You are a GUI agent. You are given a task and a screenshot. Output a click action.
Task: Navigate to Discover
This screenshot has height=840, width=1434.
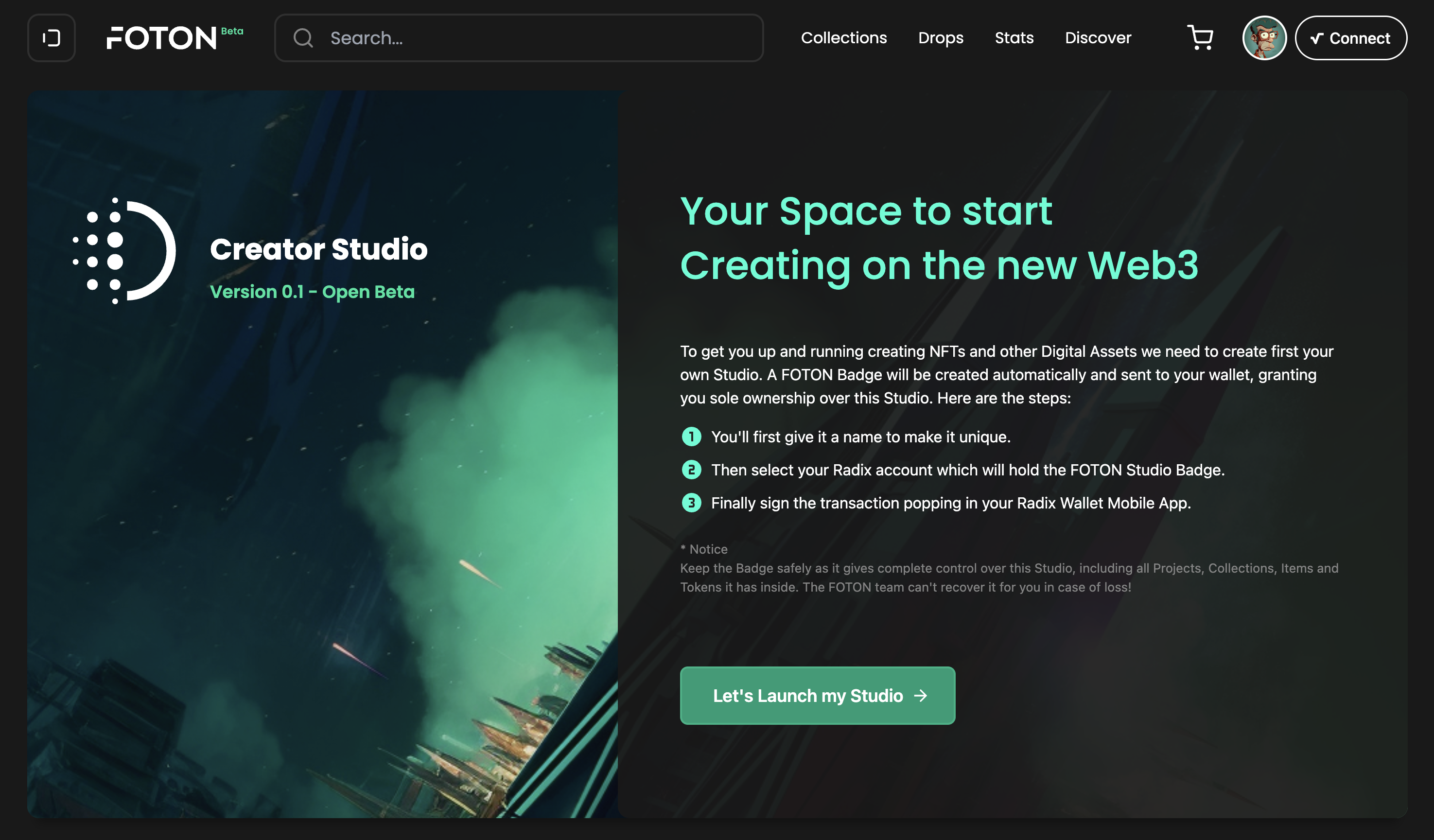pos(1098,38)
